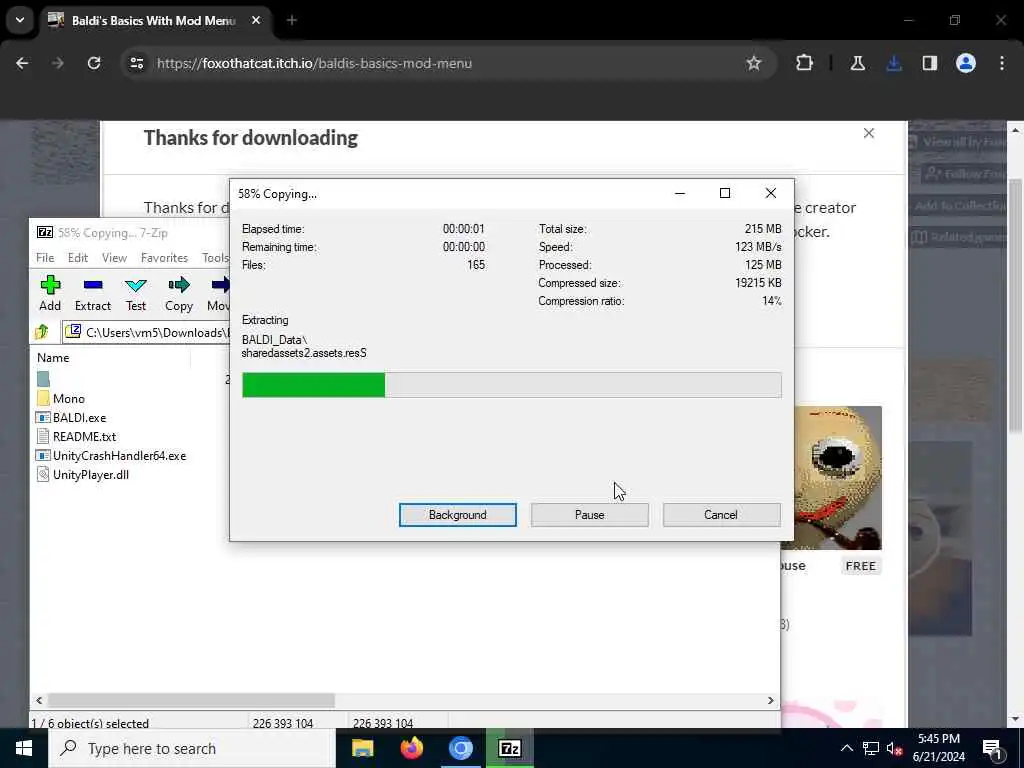The image size is (1024, 768).
Task: Open the Chrome Labs flask icon
Action: point(857,63)
